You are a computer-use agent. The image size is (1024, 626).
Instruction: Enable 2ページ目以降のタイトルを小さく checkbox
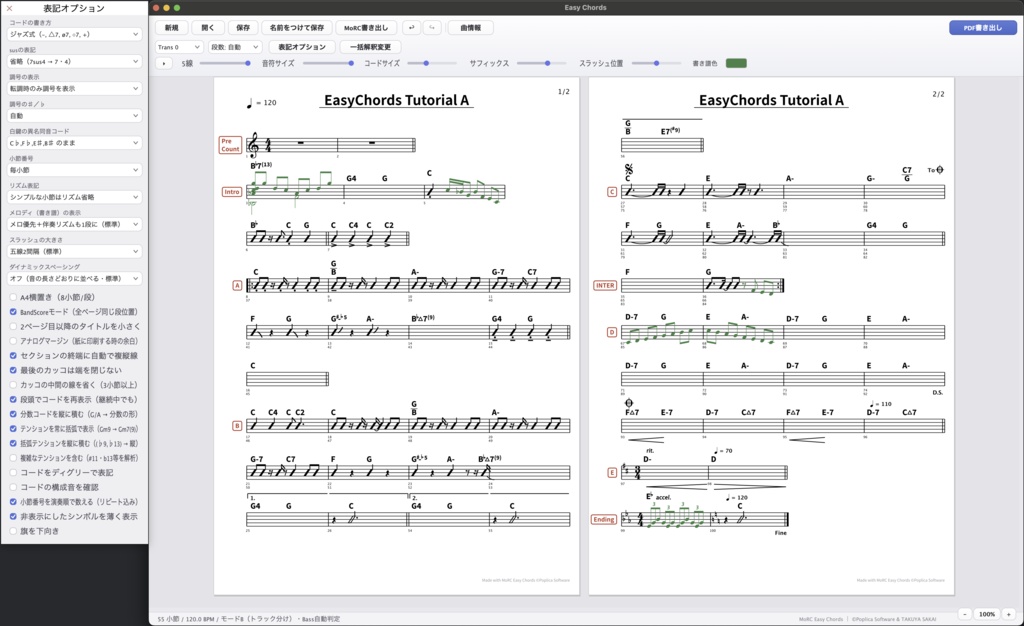(x=13, y=326)
